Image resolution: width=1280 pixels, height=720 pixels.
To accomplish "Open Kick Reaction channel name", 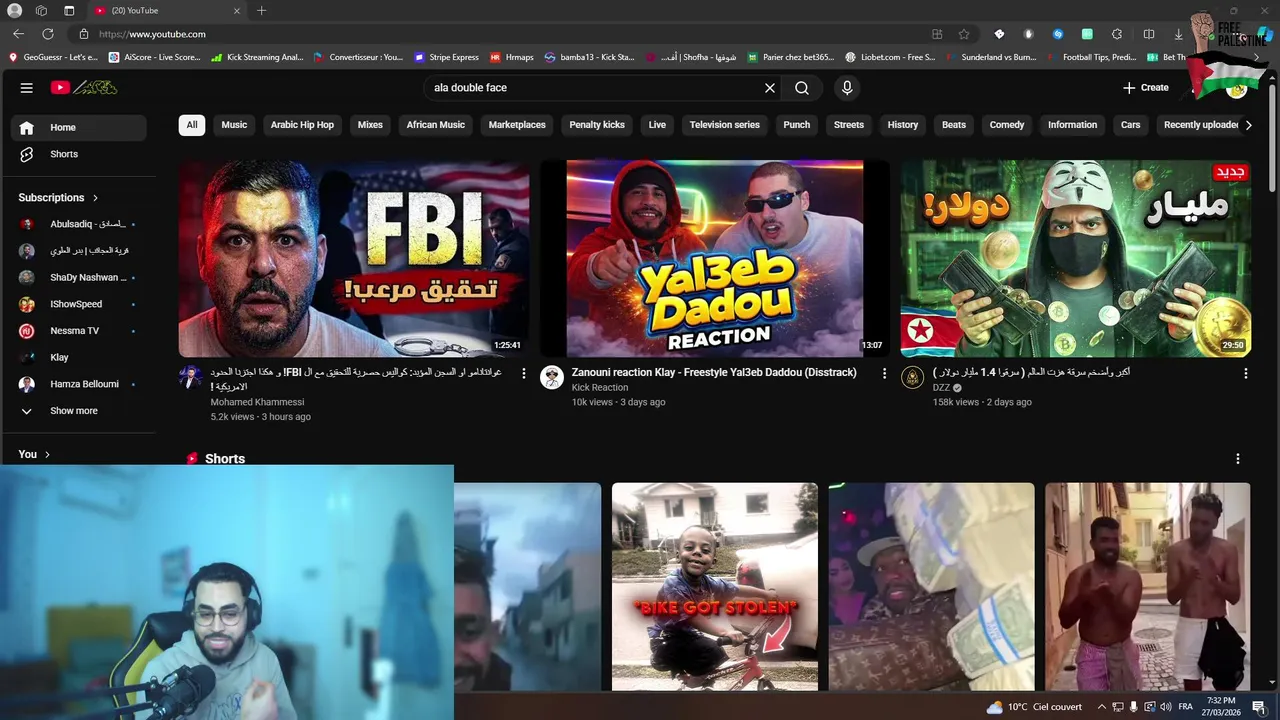I will 600,388.
